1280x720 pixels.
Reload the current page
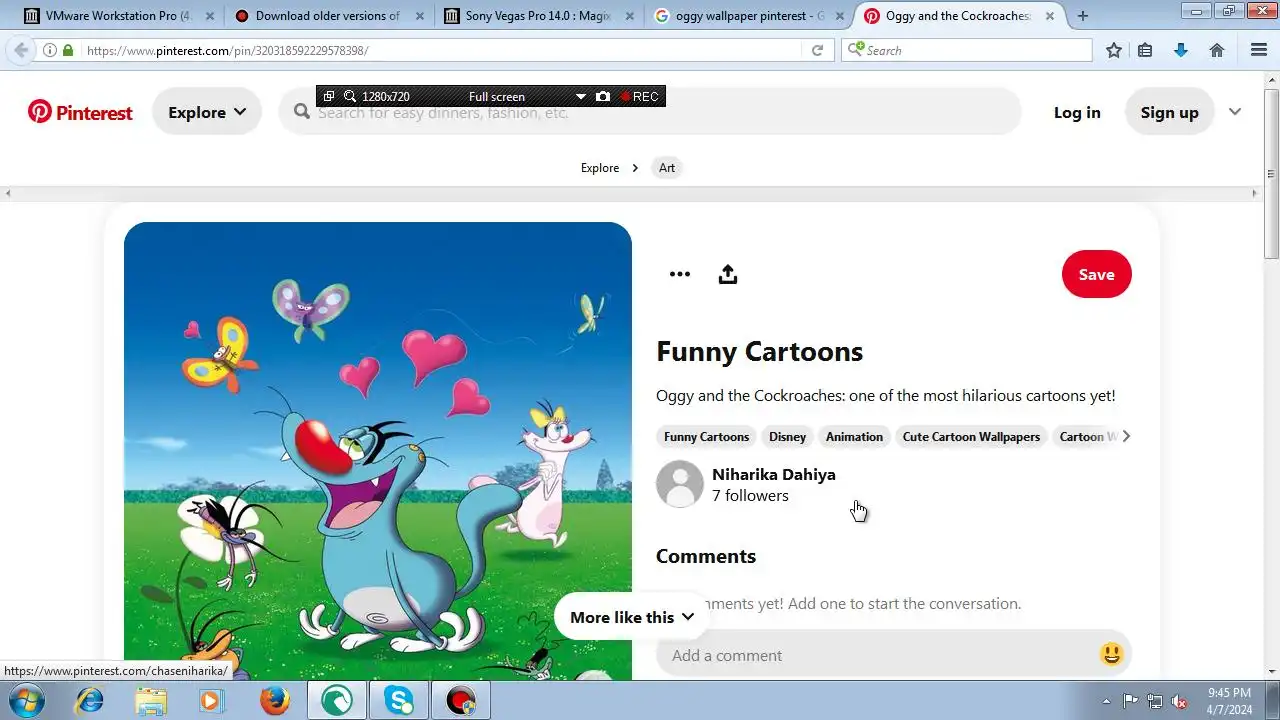817,50
